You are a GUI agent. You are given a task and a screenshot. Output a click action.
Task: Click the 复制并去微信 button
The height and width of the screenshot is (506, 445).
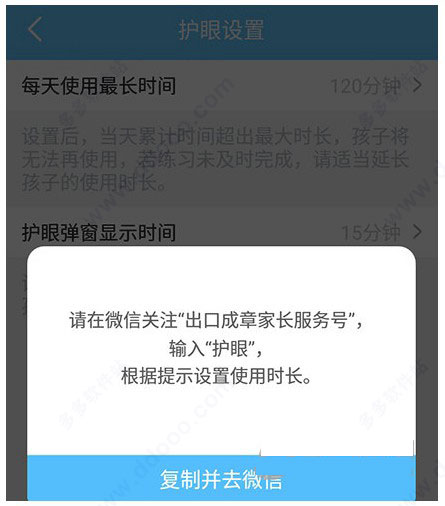221,478
